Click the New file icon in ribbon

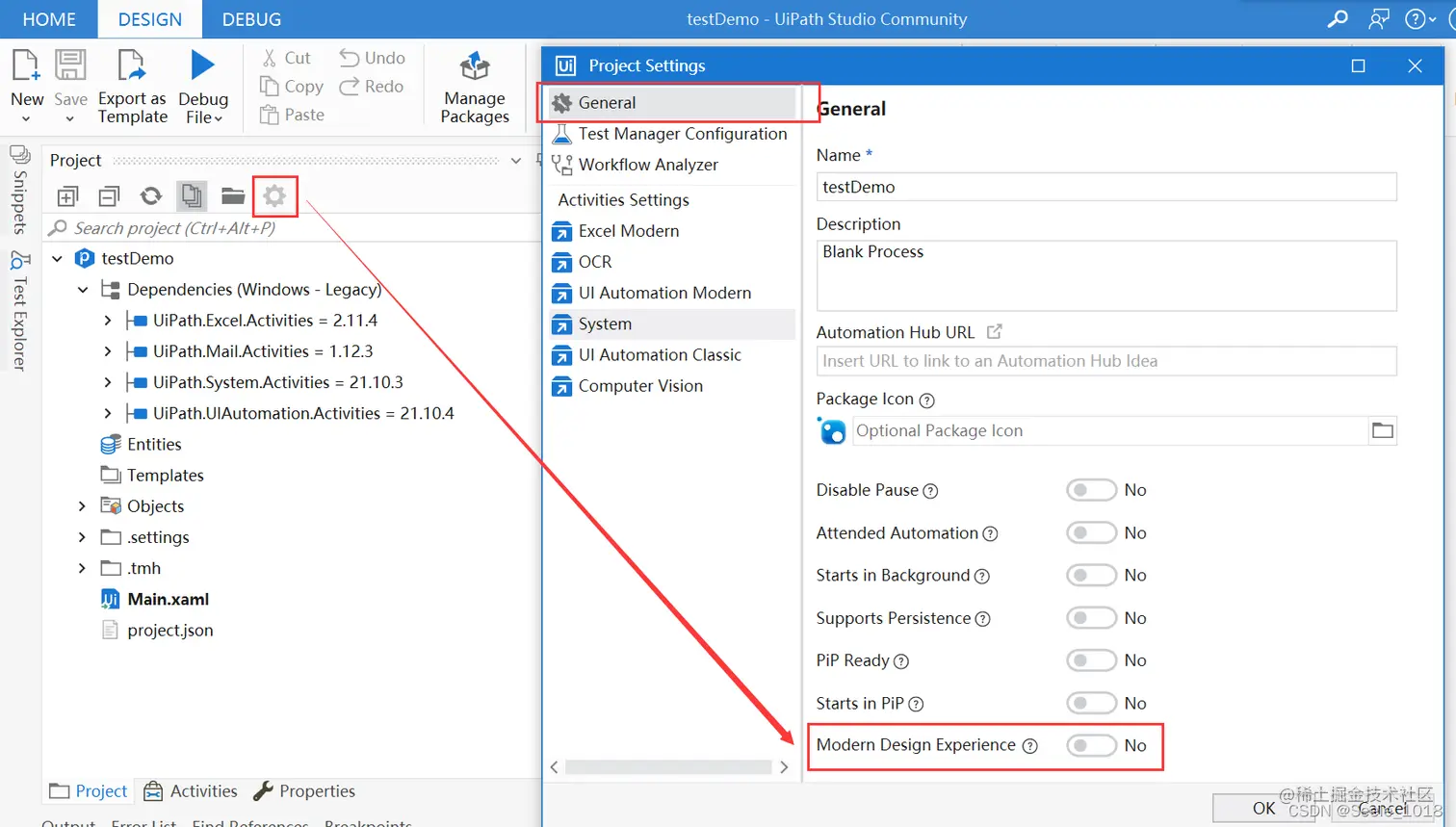[x=26, y=66]
